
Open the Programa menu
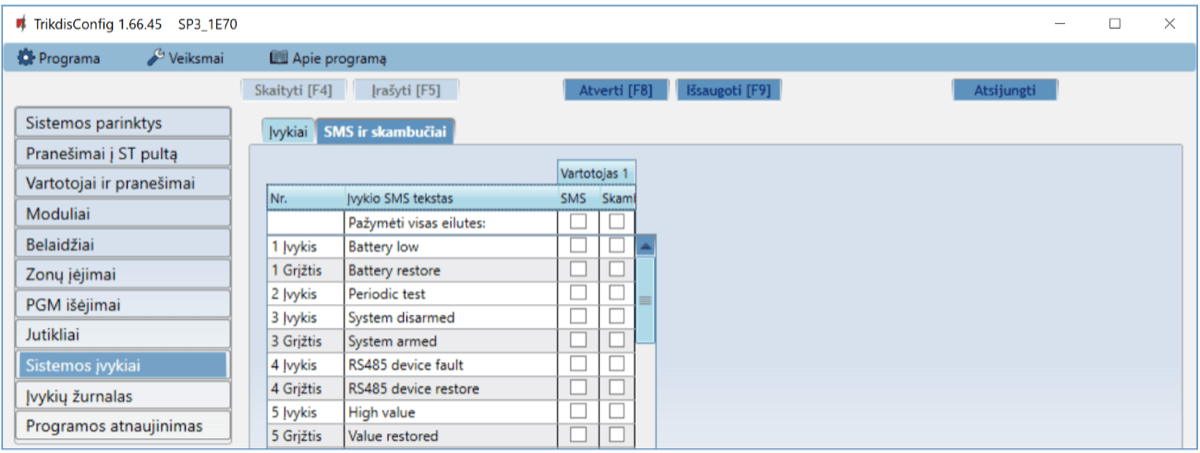(x=59, y=58)
